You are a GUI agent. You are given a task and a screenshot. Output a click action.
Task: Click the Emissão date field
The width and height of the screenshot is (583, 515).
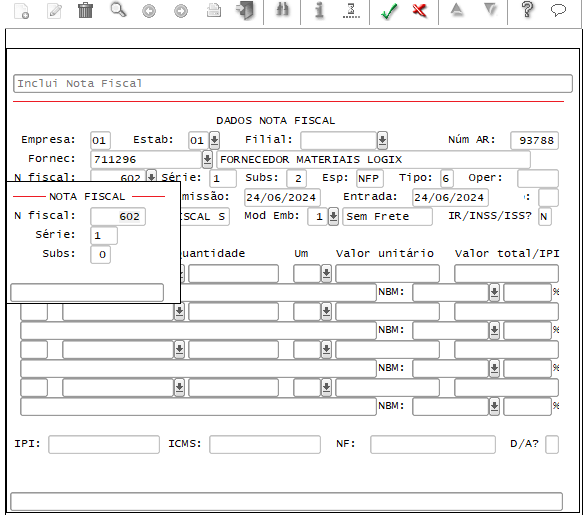click(282, 197)
